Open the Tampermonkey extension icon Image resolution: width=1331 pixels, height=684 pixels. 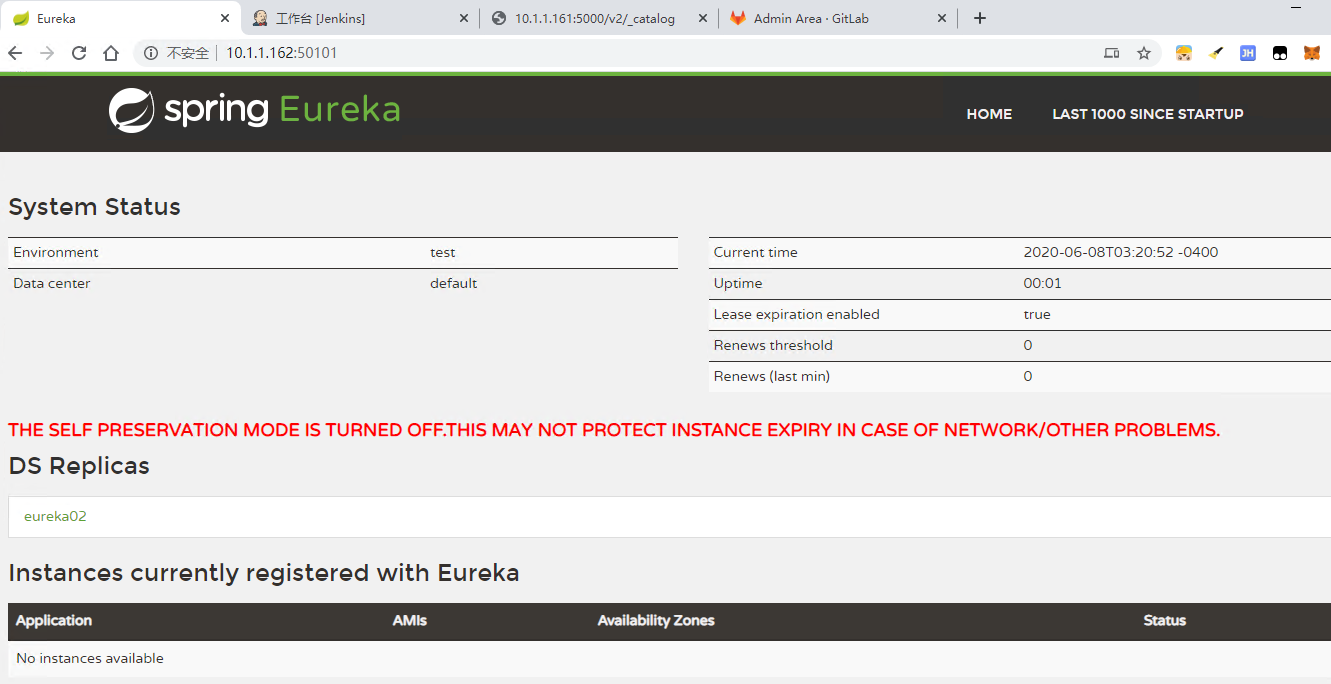[x=1279, y=53]
